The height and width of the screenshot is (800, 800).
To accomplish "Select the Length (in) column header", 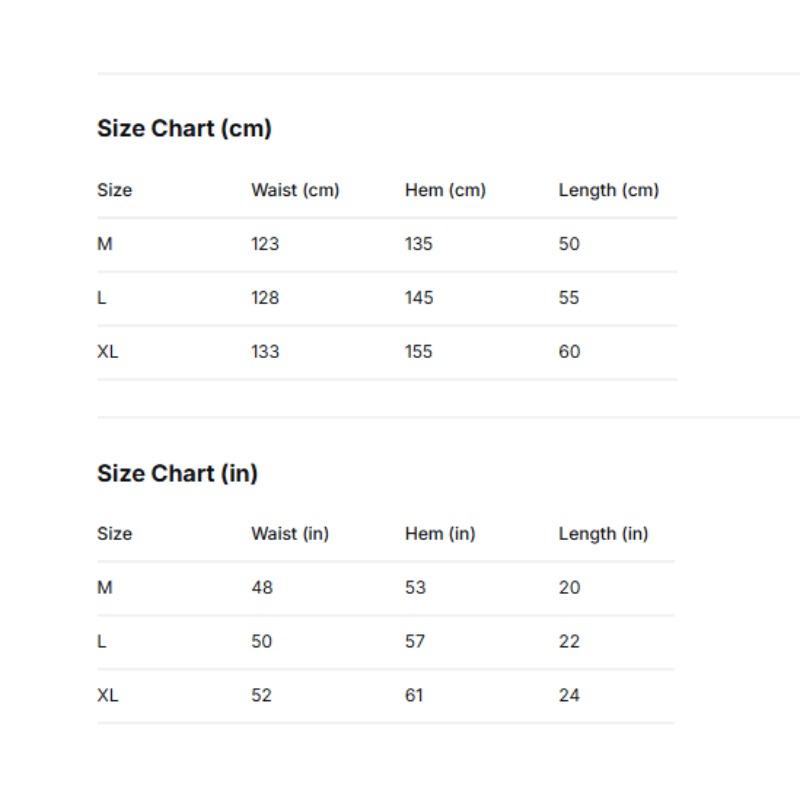I will pyautogui.click(x=603, y=534).
